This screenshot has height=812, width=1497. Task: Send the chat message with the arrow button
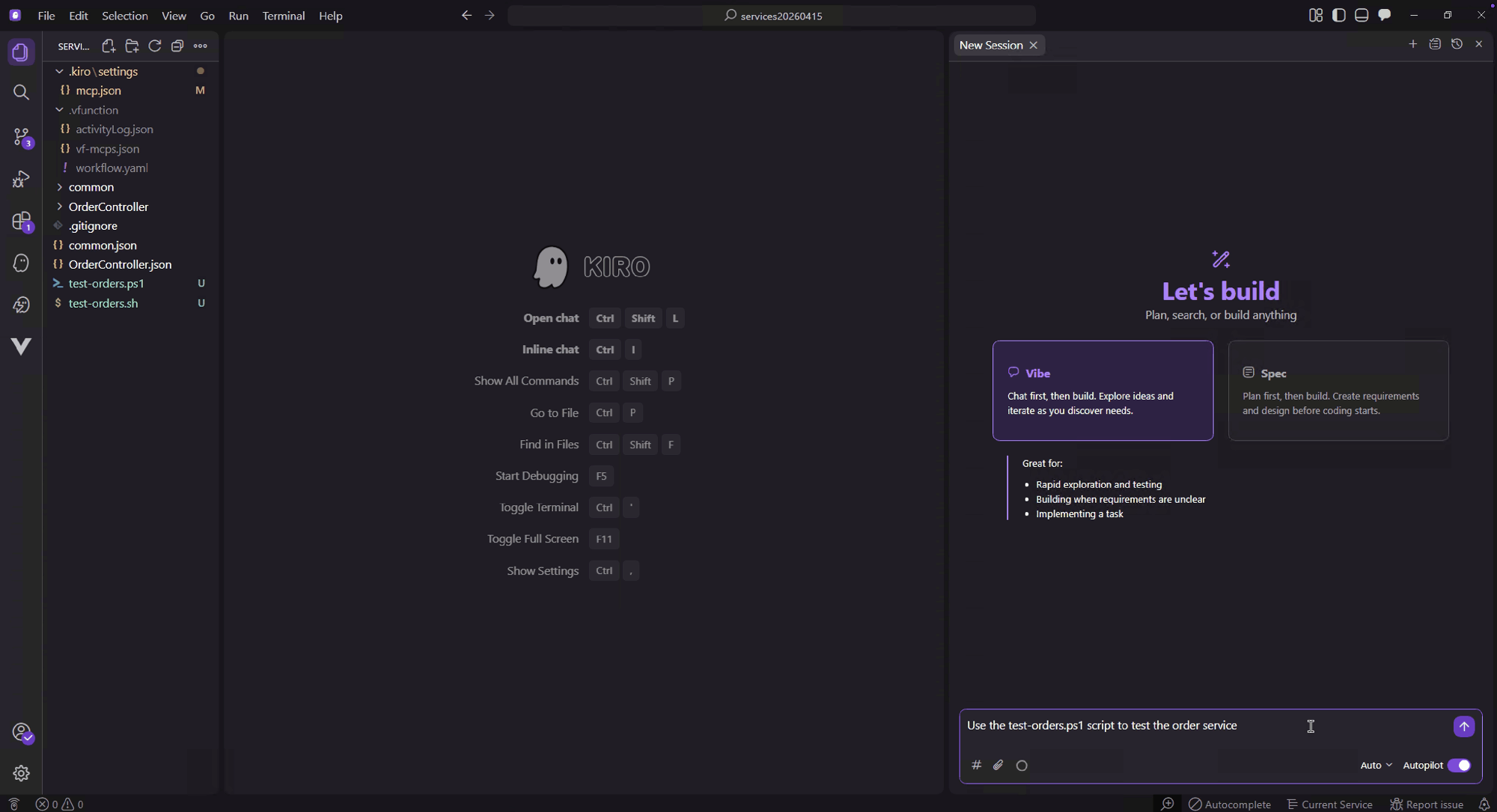1464,726
